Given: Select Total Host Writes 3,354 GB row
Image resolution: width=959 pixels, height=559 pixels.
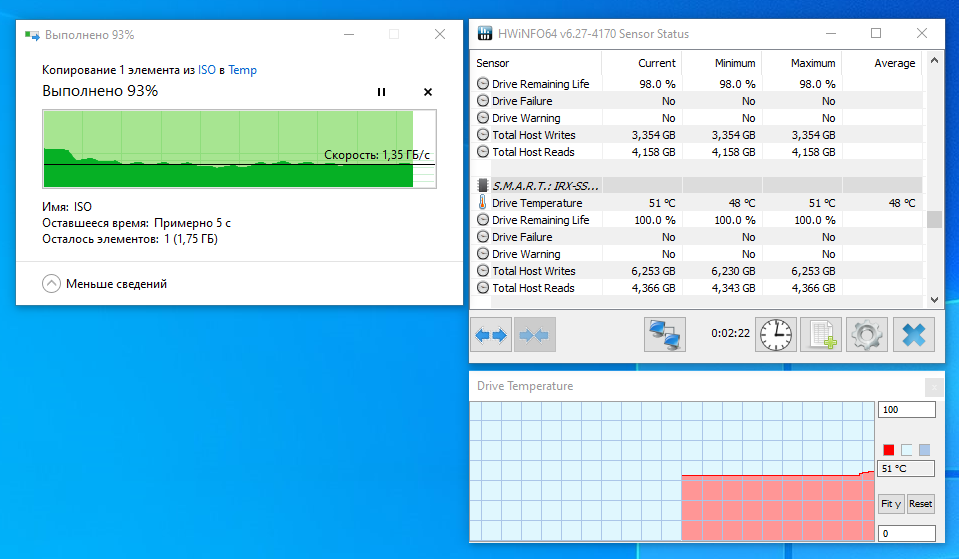Looking at the screenshot, I should pyautogui.click(x=699, y=135).
